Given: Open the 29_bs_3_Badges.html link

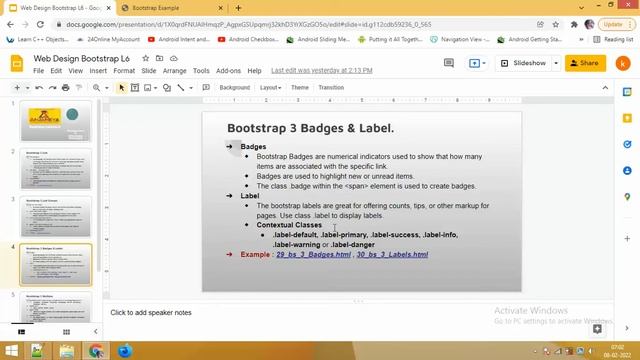Looking at the screenshot, I should coord(313,255).
